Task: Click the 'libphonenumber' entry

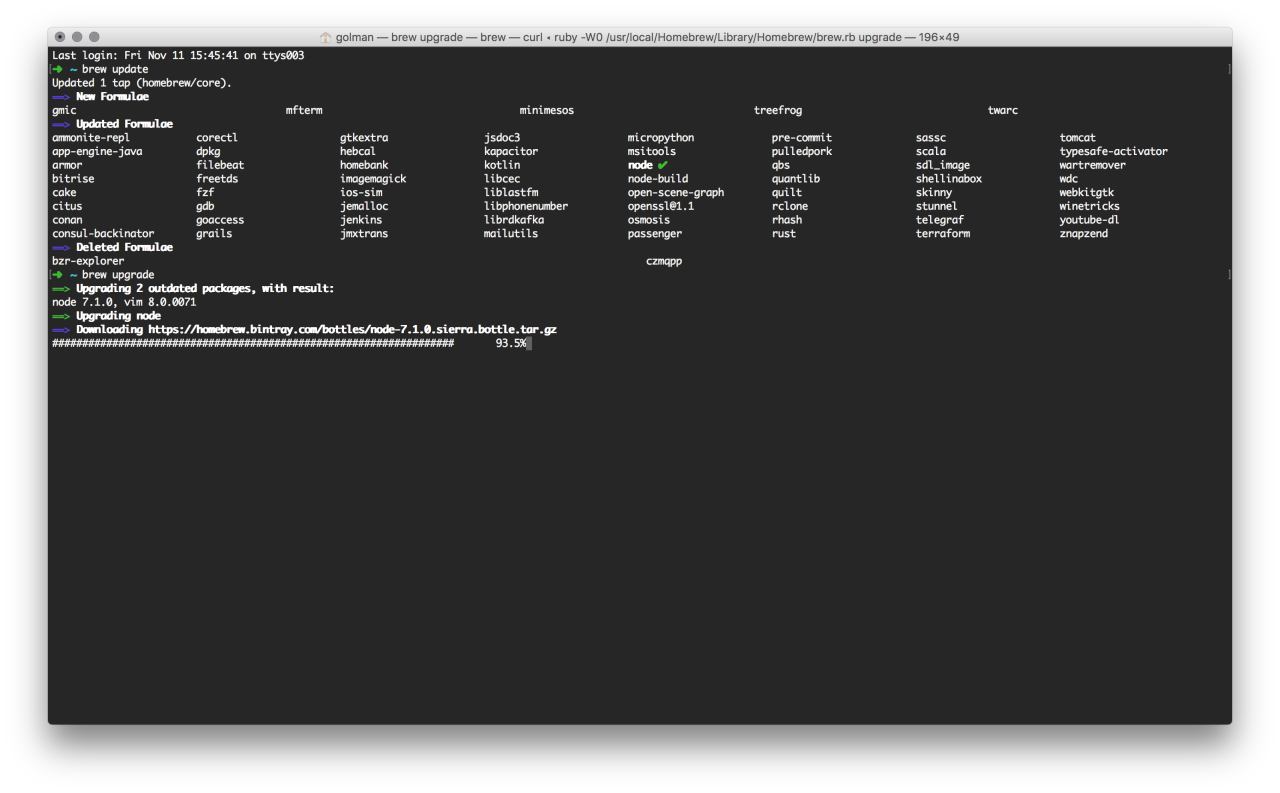Action: tap(526, 206)
